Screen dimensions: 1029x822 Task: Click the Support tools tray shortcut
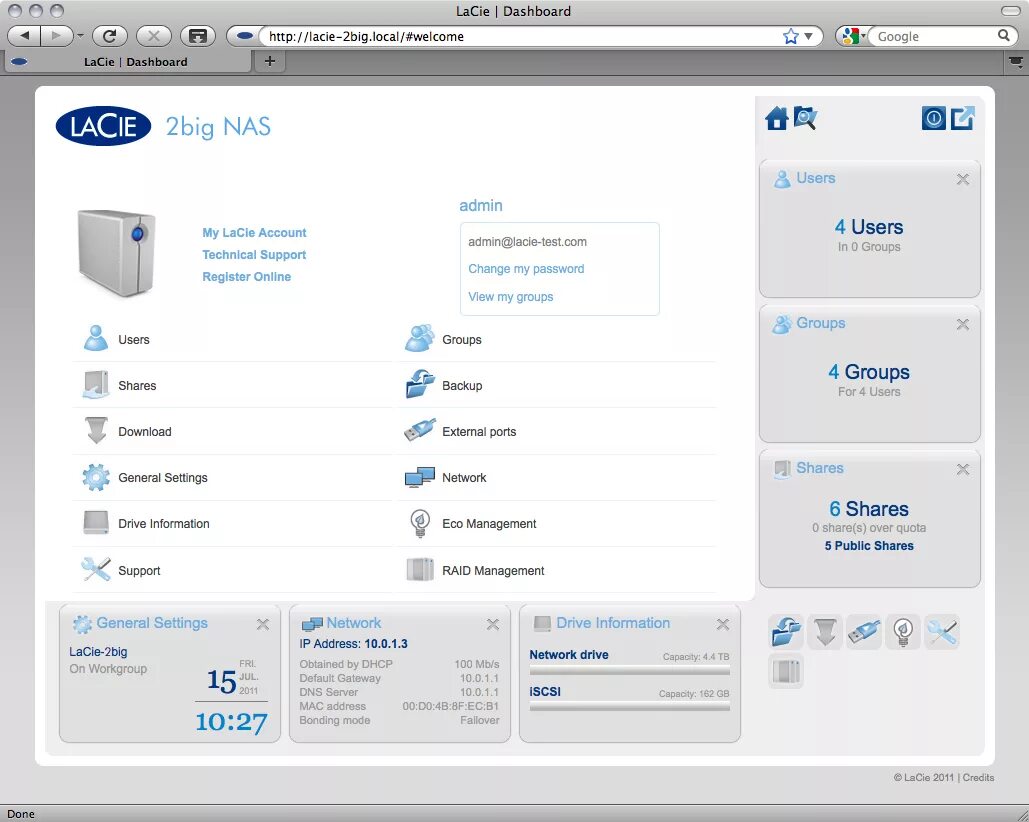tap(942, 632)
